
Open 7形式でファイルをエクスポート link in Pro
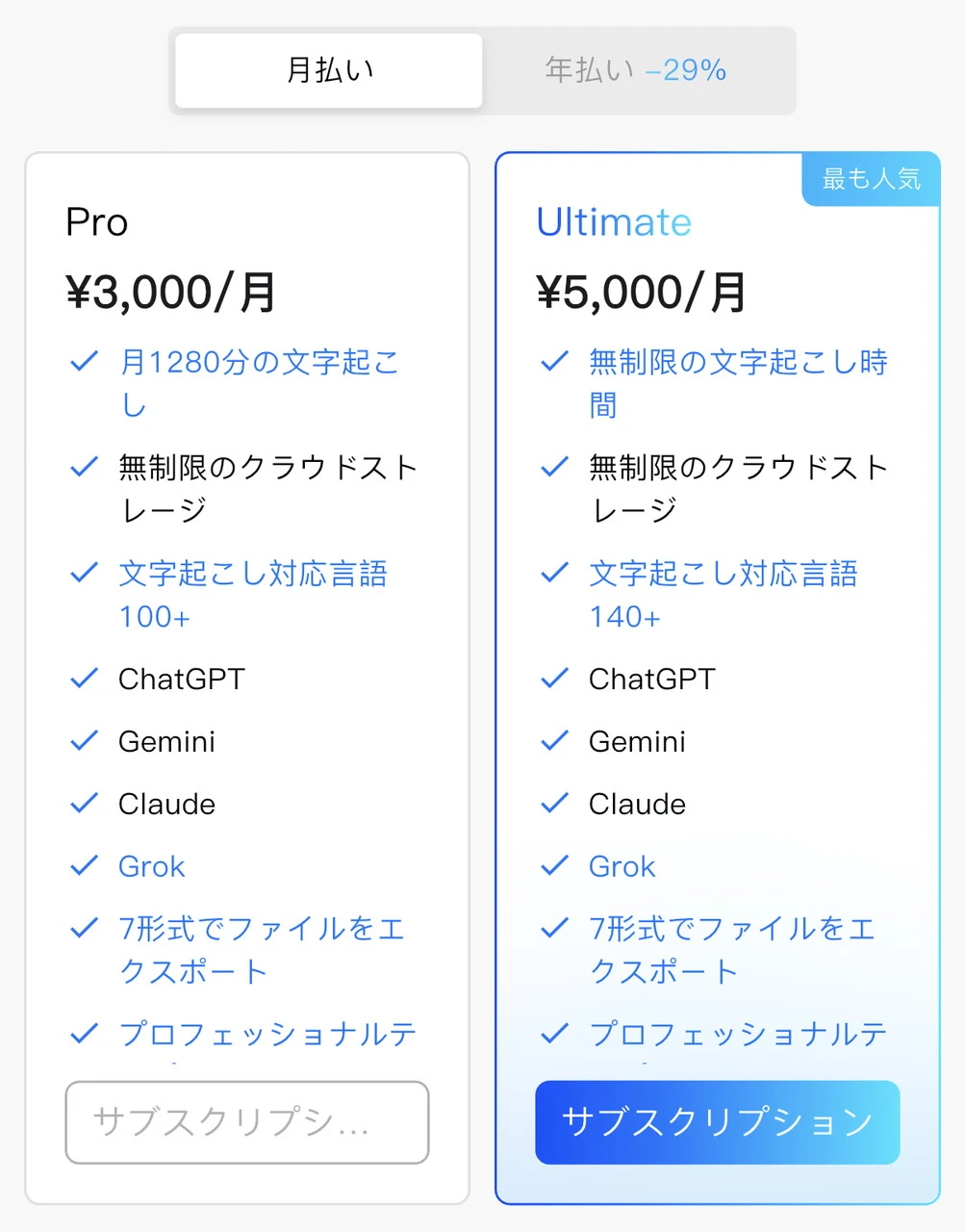pos(261,930)
